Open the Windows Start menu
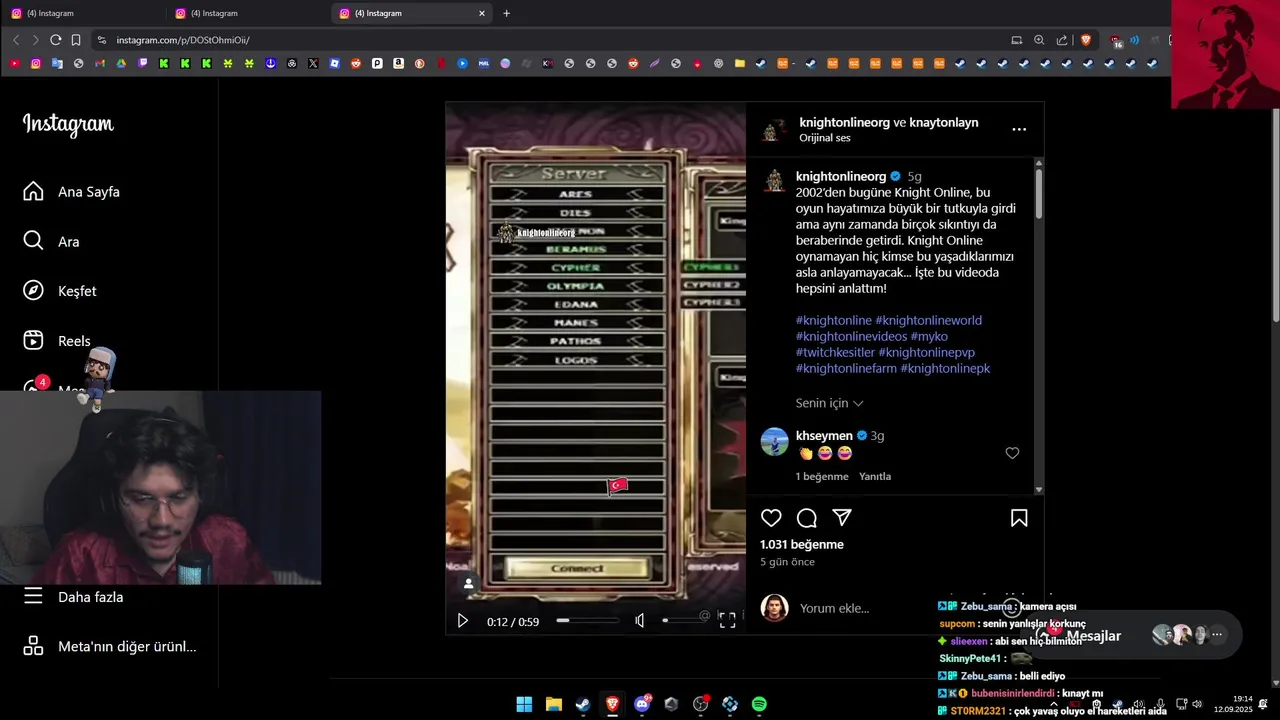Viewport: 1280px width, 720px height. click(x=524, y=704)
